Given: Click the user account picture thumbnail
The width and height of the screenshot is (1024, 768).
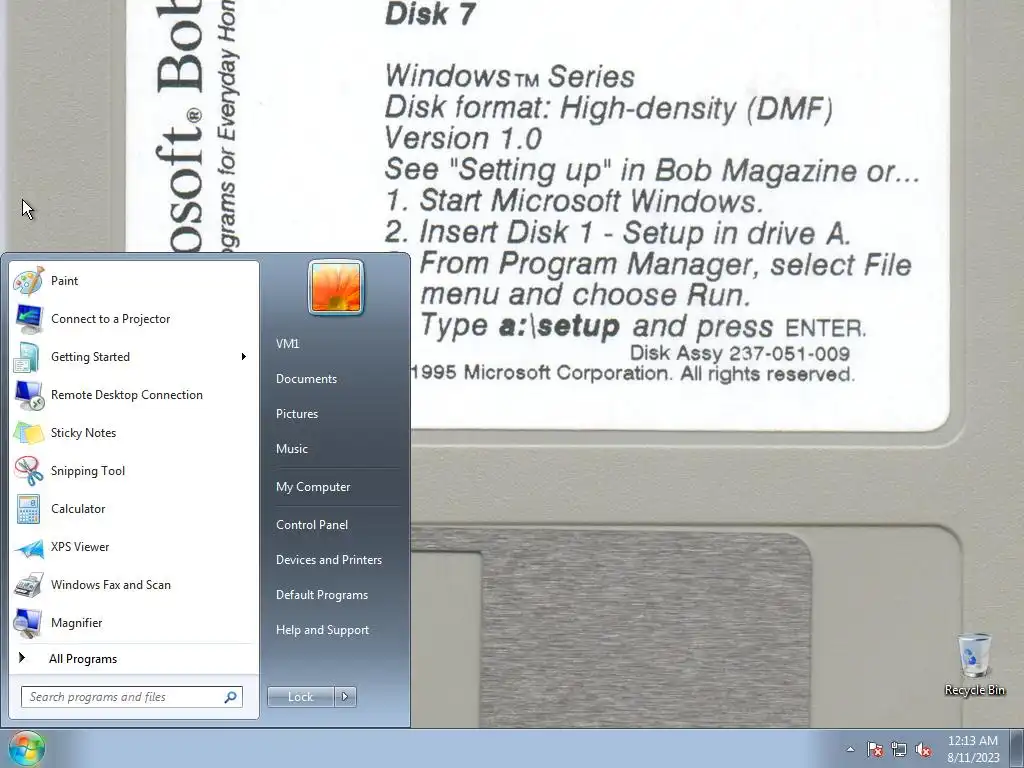Looking at the screenshot, I should [336, 287].
